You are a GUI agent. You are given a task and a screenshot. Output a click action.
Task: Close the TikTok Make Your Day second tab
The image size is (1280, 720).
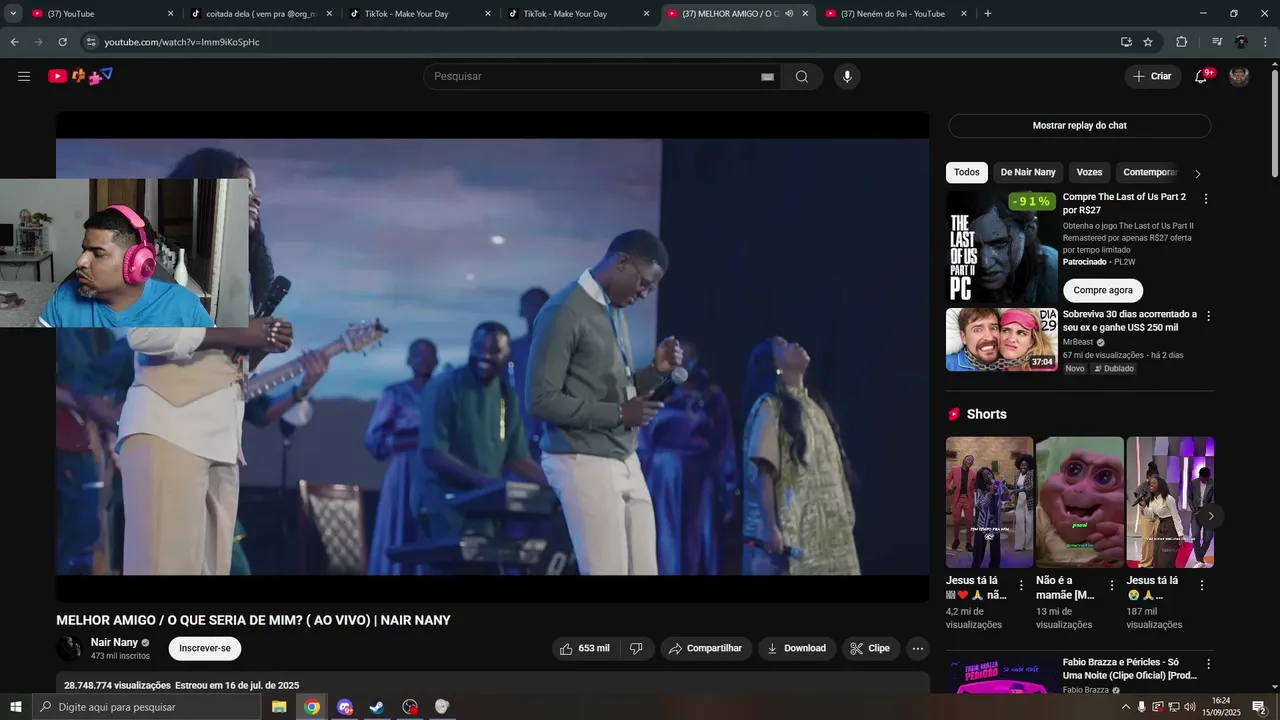tap(646, 14)
